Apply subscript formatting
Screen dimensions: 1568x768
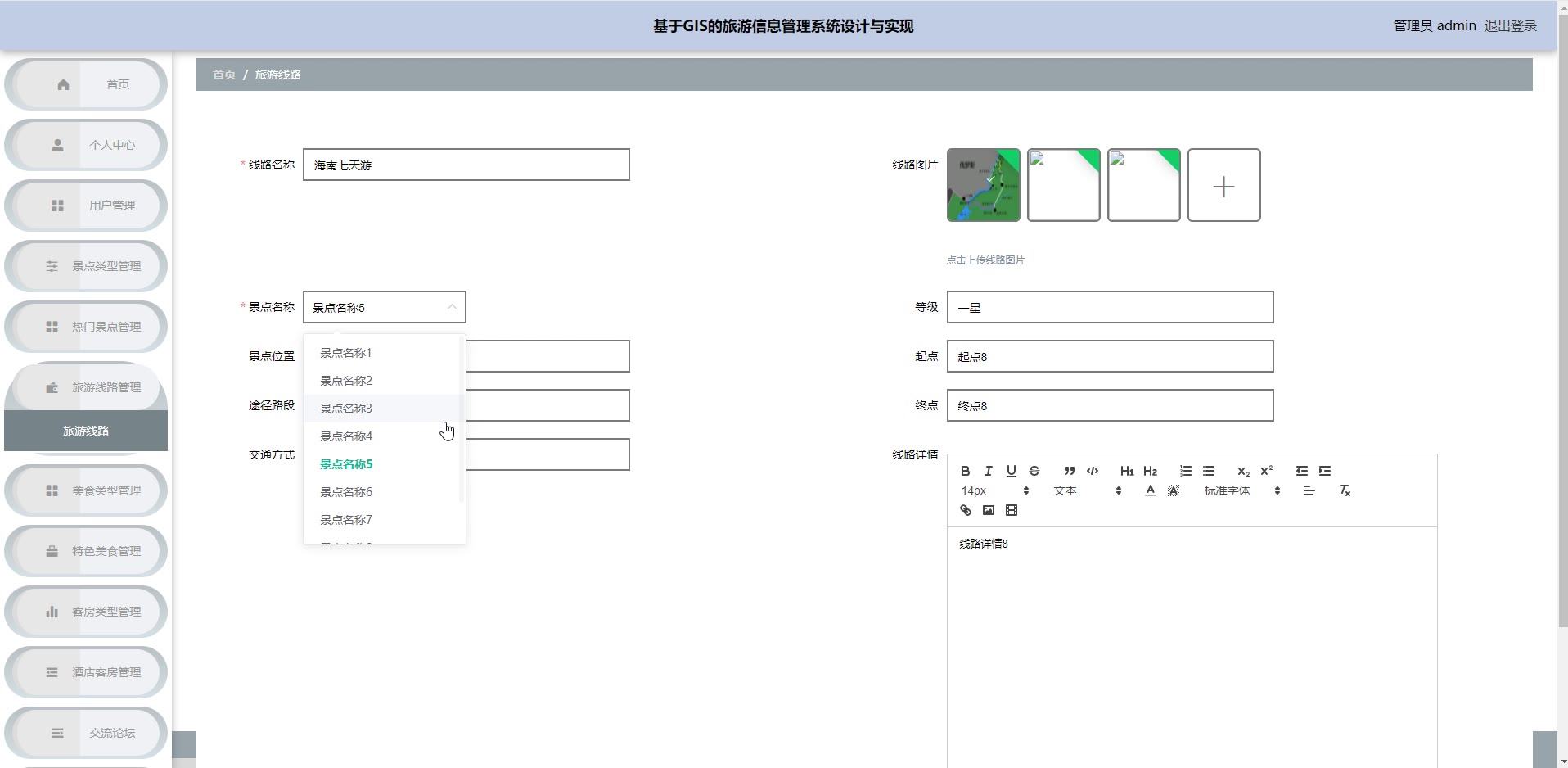(1243, 471)
